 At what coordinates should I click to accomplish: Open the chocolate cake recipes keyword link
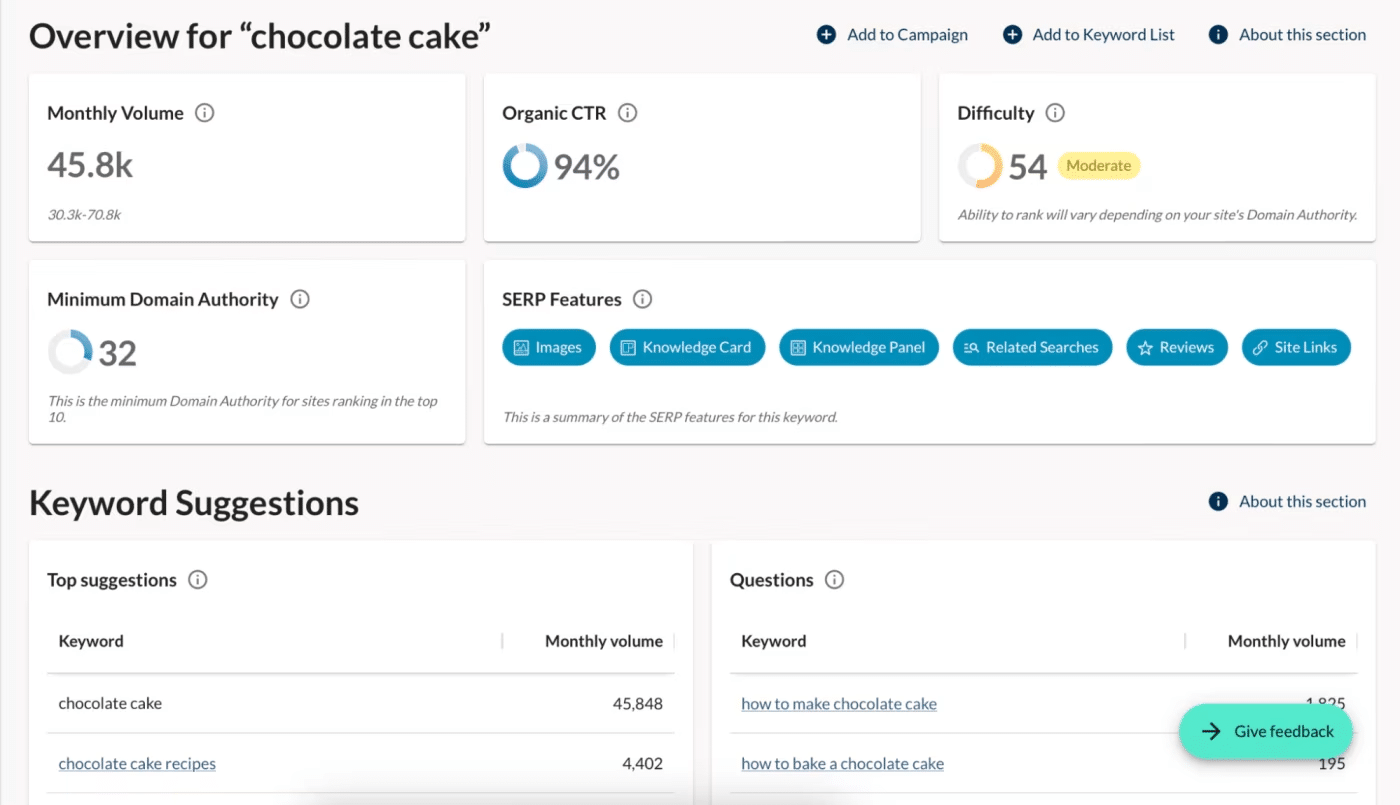[x=137, y=764]
